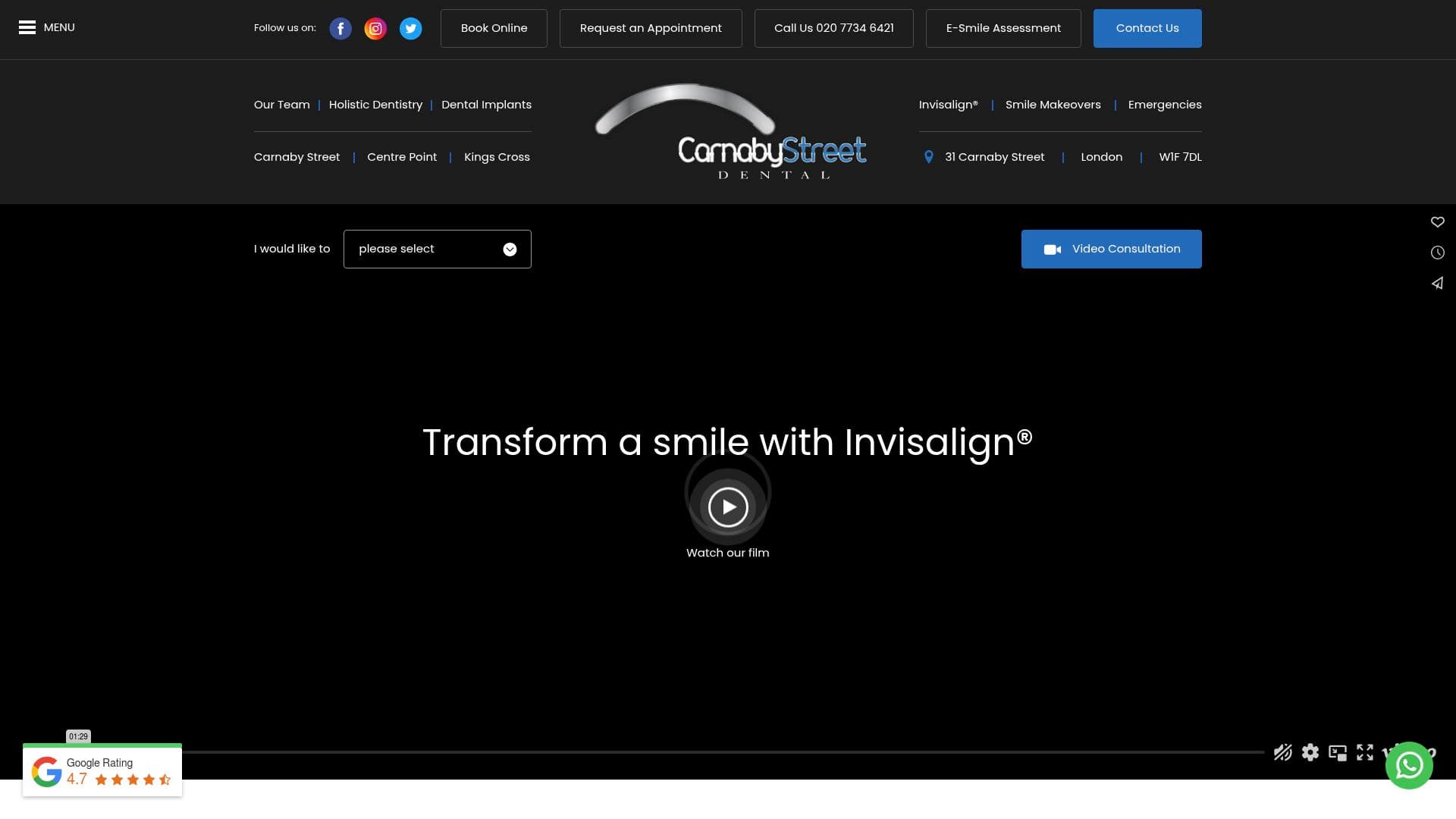The height and width of the screenshot is (819, 1456).
Task: Click the map pin location icon
Action: [x=928, y=157]
